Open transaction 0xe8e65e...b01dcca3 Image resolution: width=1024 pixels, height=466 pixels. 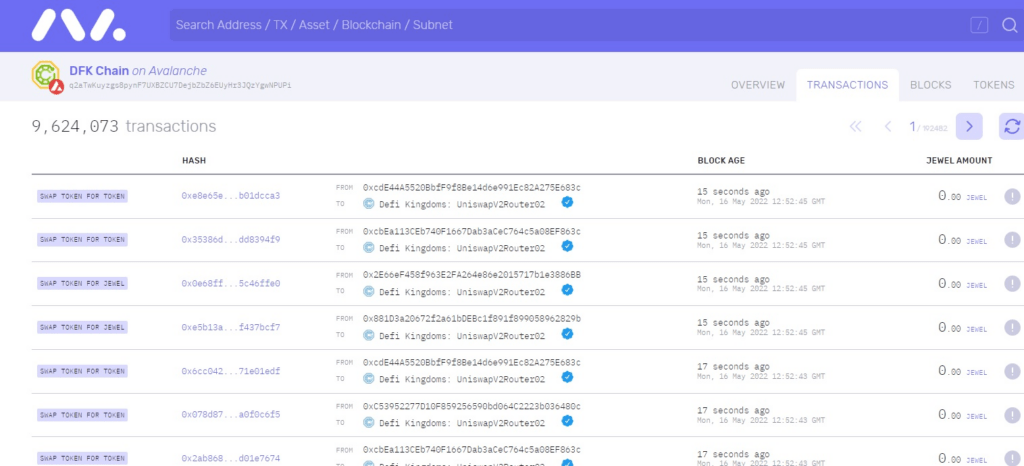click(x=231, y=196)
